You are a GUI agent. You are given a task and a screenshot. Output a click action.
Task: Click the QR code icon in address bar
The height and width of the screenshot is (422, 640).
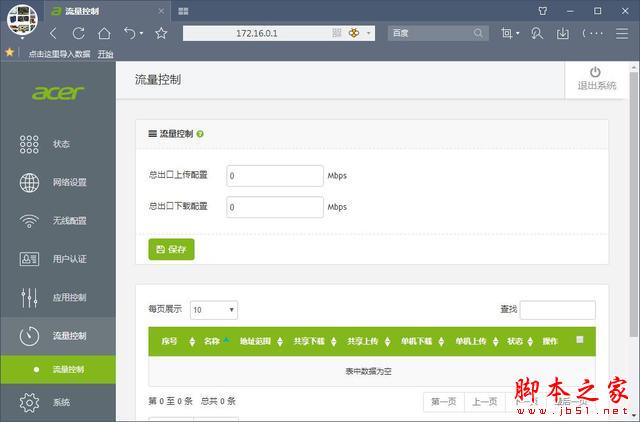click(x=337, y=33)
